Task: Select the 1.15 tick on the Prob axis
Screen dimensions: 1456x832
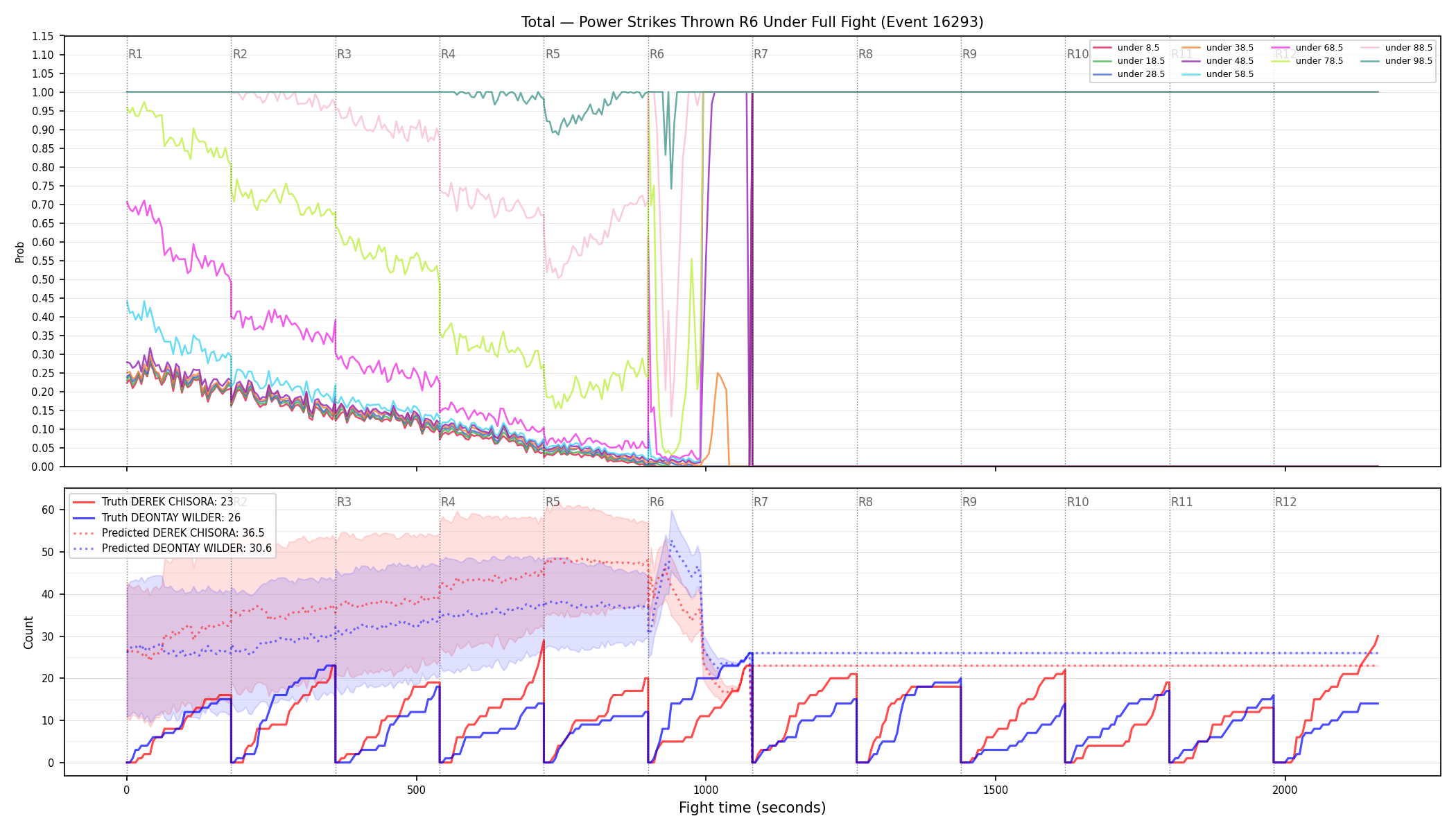Action: point(43,36)
